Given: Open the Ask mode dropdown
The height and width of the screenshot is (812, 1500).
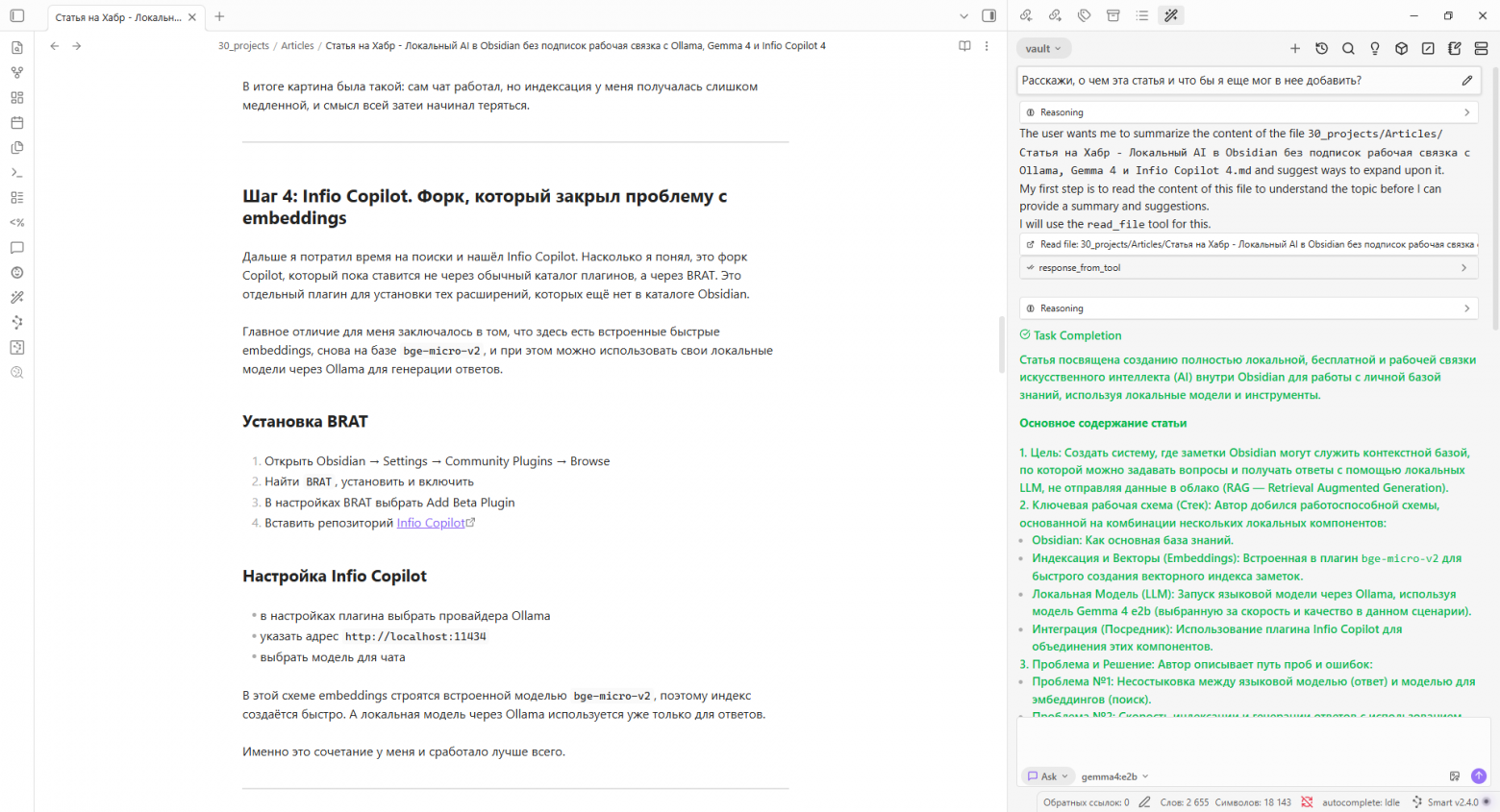Looking at the screenshot, I should [x=1048, y=776].
